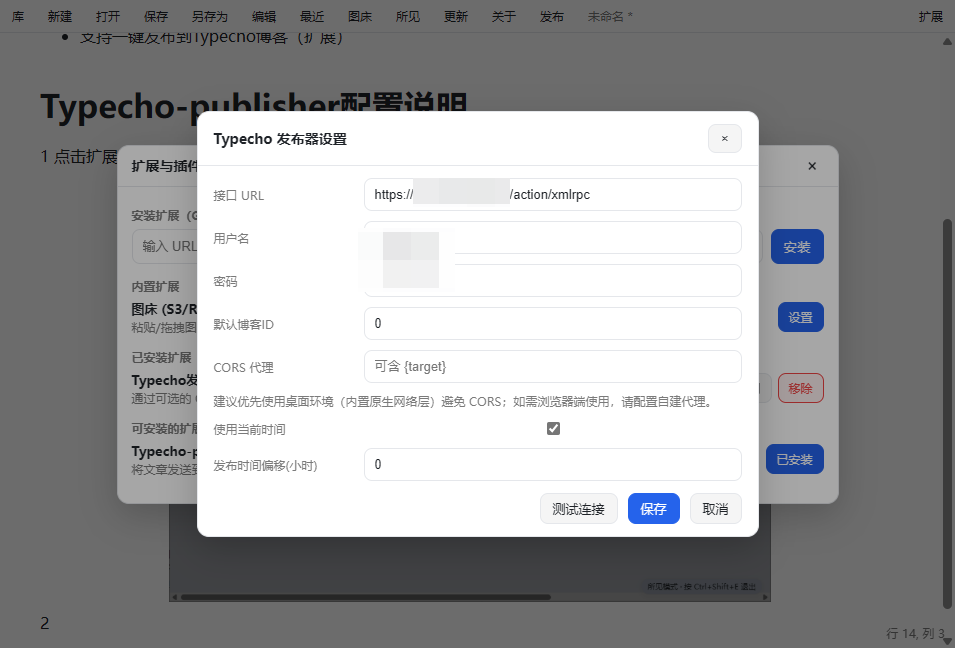Toggle the use current time checkbox
This screenshot has height=648, width=955.
[553, 429]
